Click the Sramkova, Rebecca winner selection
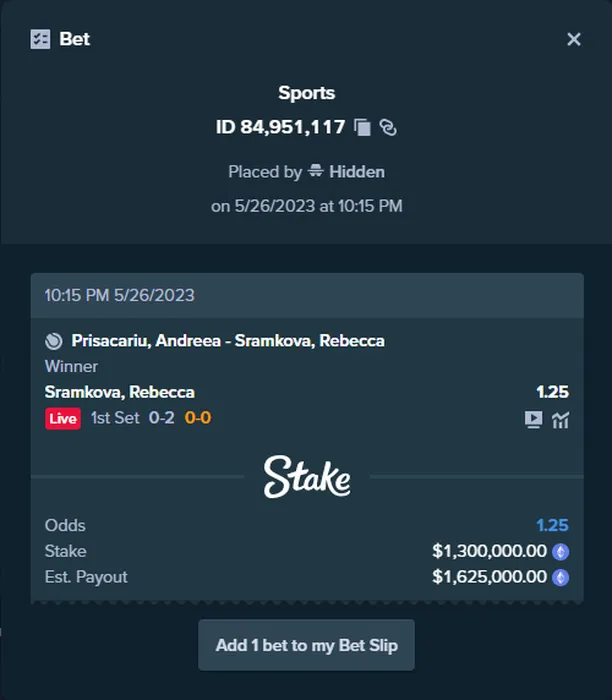 (x=120, y=392)
